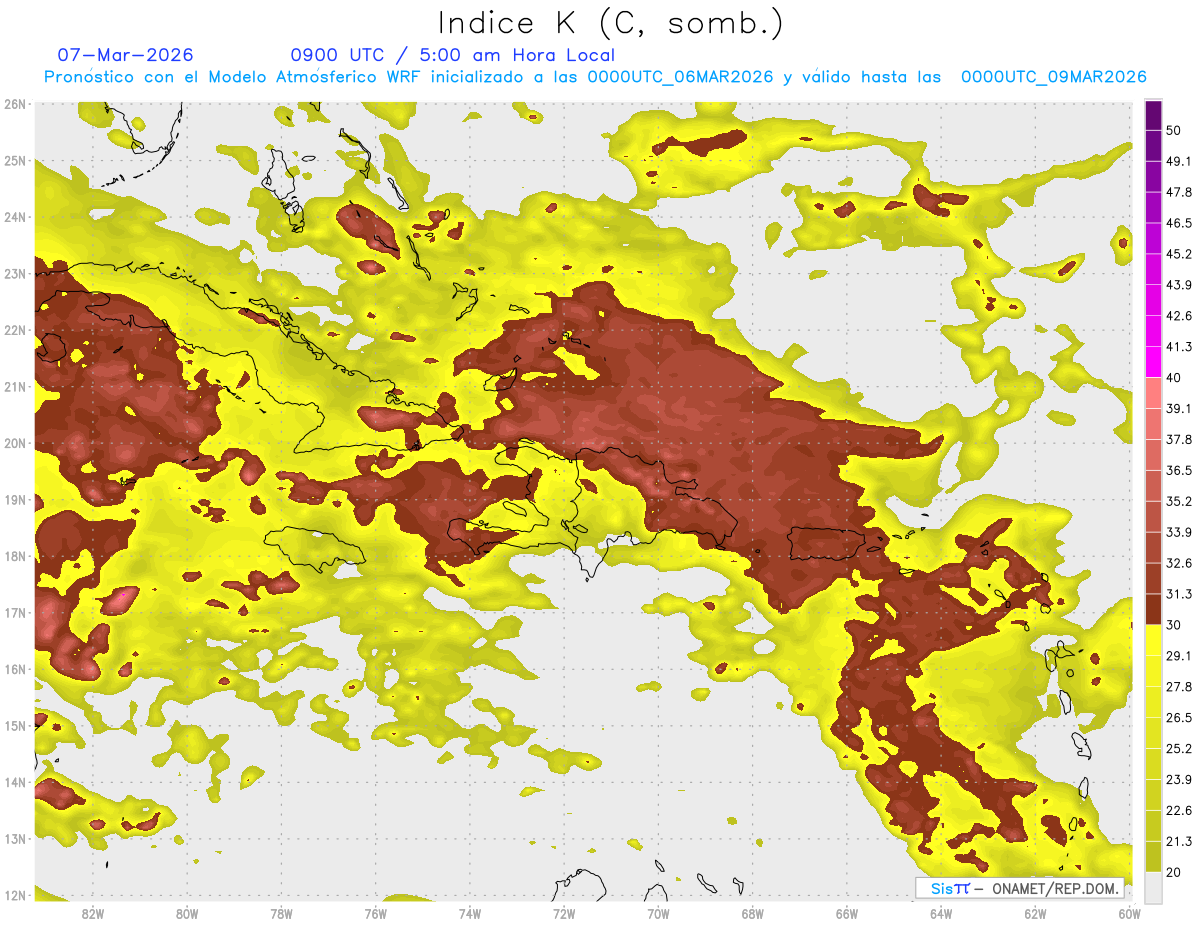Click the longitude axis label 66W

[847, 913]
